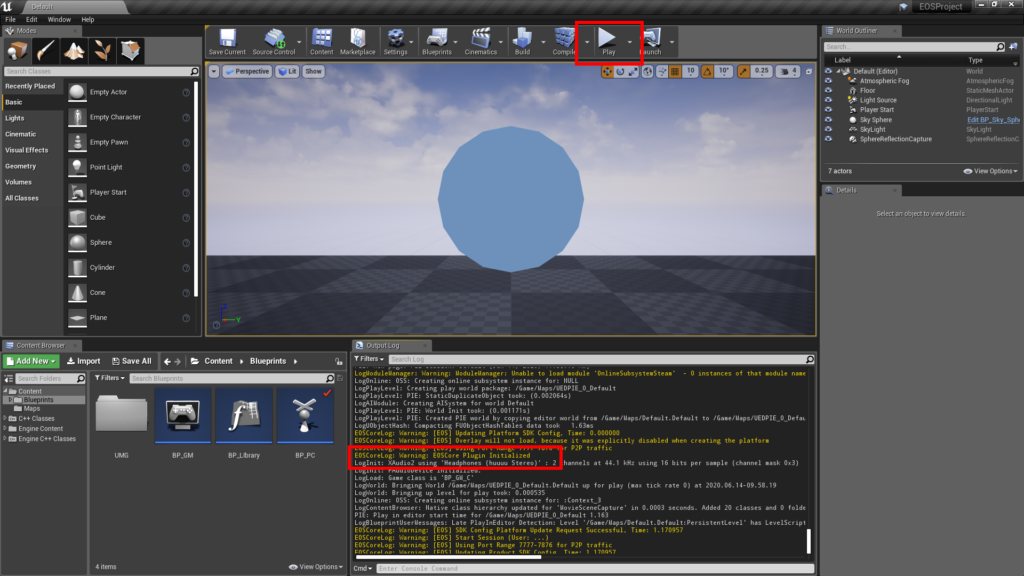
Task: Select the Lights category in Modes panel
Action: pos(14,118)
